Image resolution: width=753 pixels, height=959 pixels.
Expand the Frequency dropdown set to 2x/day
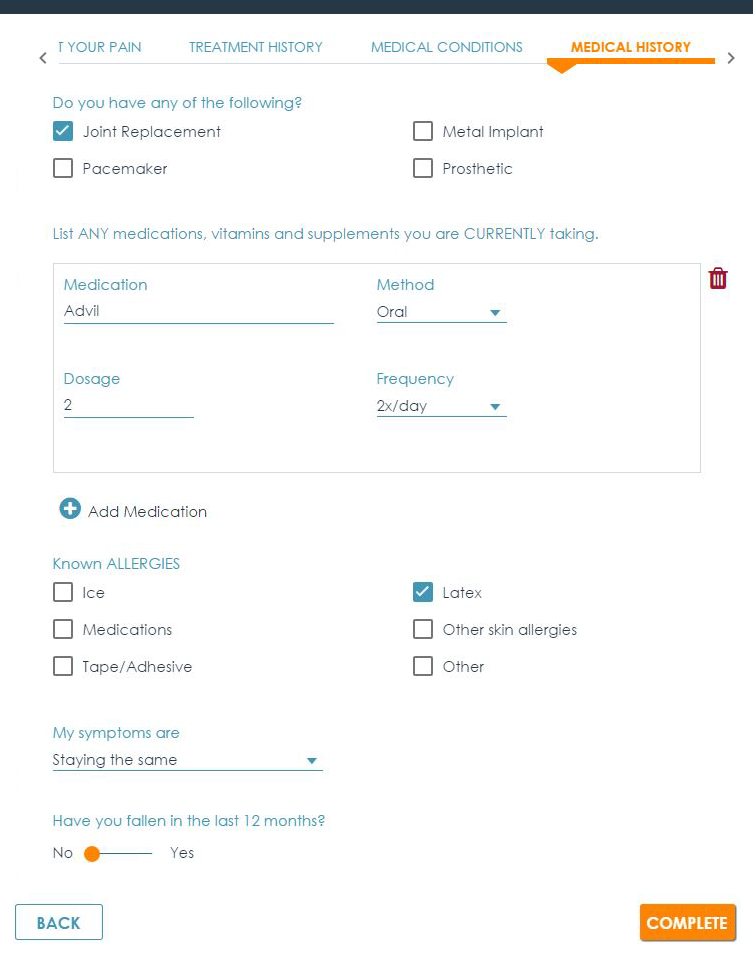tap(441, 406)
